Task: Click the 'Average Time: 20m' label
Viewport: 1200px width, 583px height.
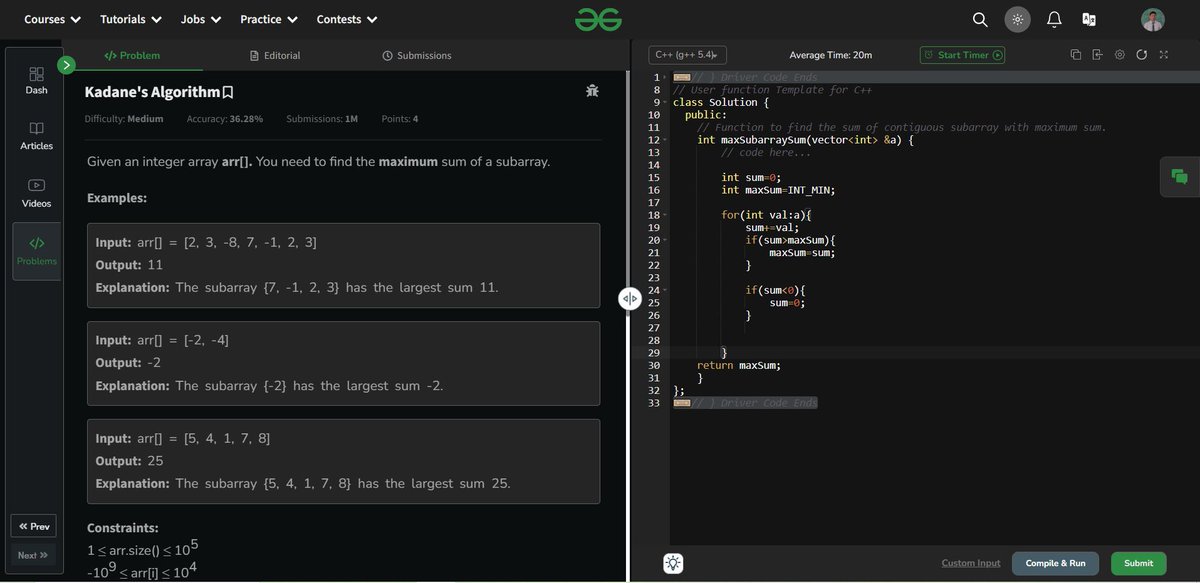Action: pos(830,55)
